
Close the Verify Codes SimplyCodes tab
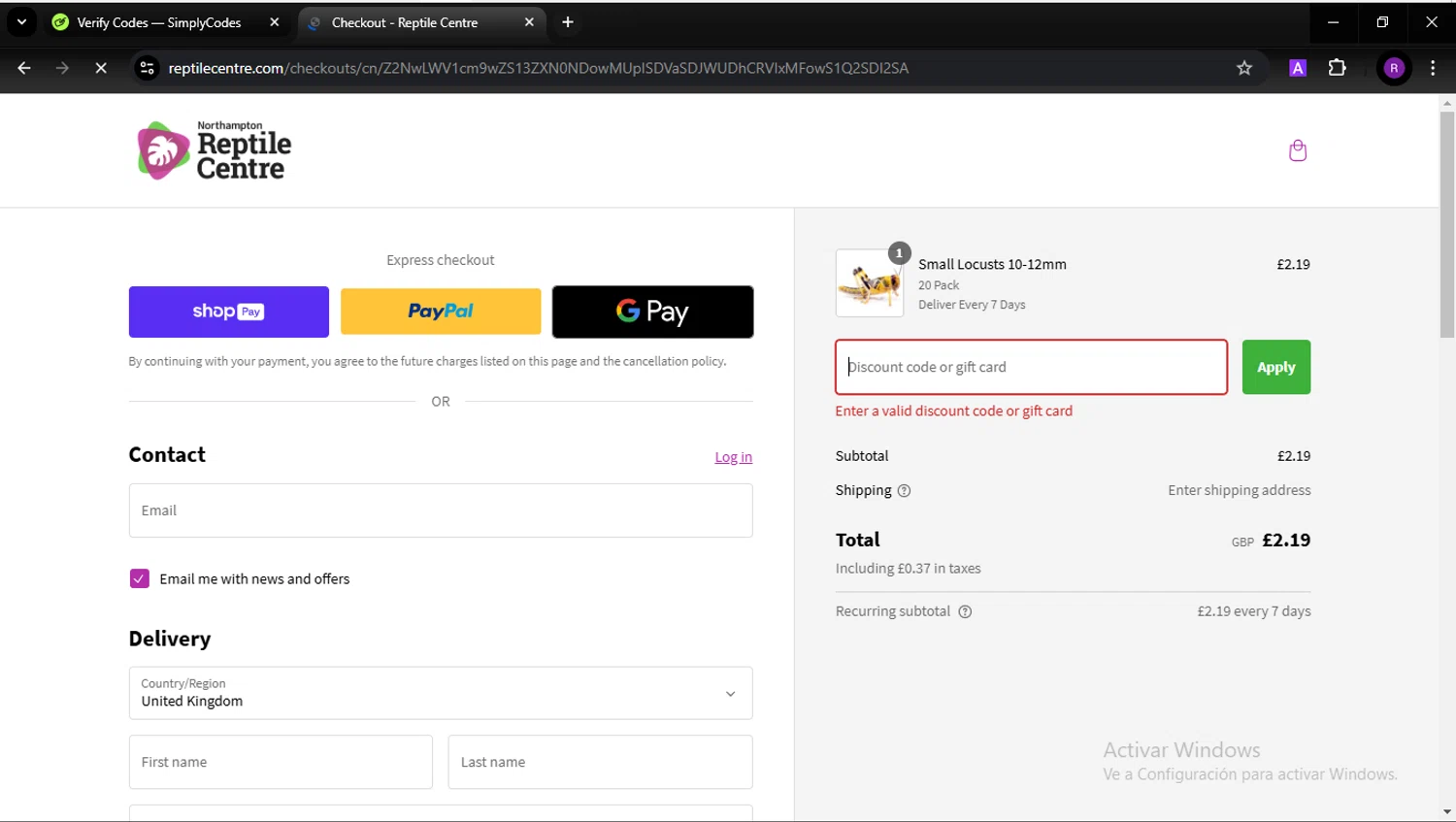[275, 21]
